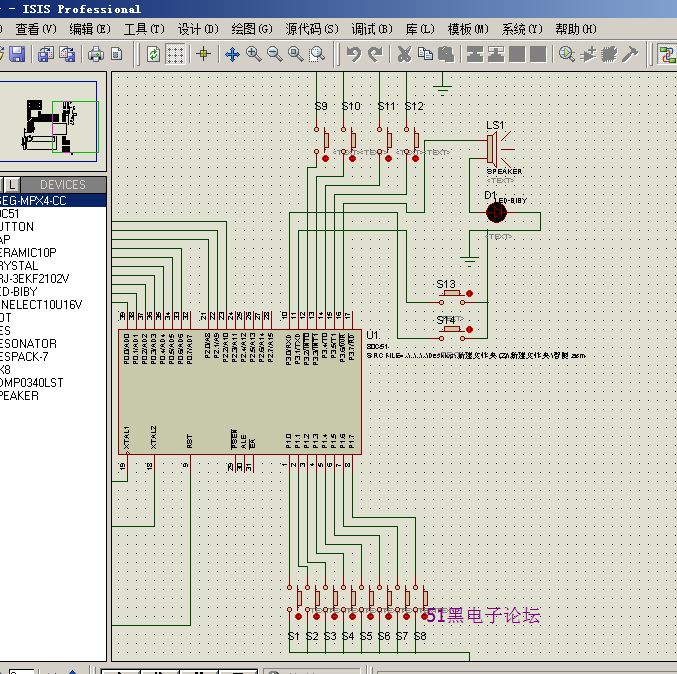Select RESONATOR in the devices list
The height and width of the screenshot is (674, 677).
pos(28,344)
